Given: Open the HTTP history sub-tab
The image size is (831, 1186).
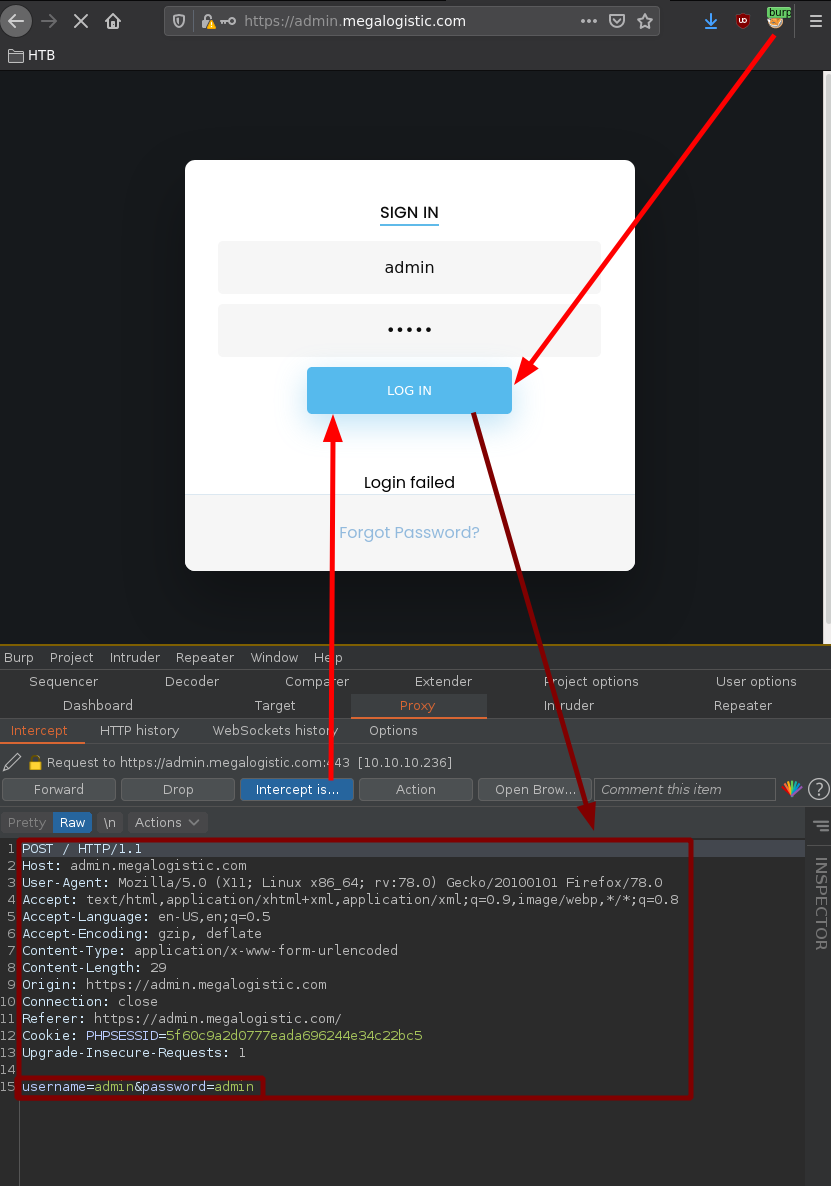Looking at the screenshot, I should [140, 731].
